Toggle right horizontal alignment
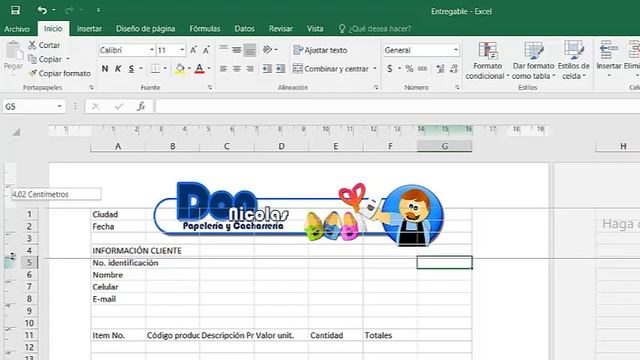Viewport: 640px width, 360px height. pyautogui.click(x=250, y=69)
